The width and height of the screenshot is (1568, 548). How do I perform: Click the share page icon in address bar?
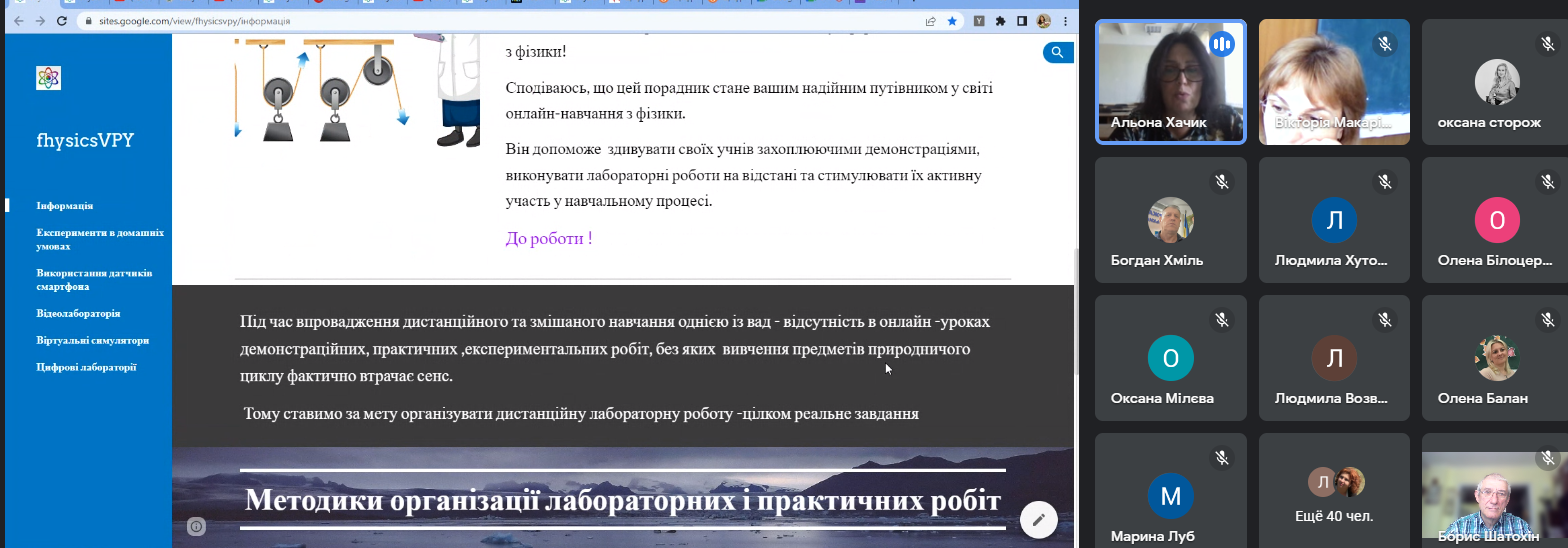point(931,20)
